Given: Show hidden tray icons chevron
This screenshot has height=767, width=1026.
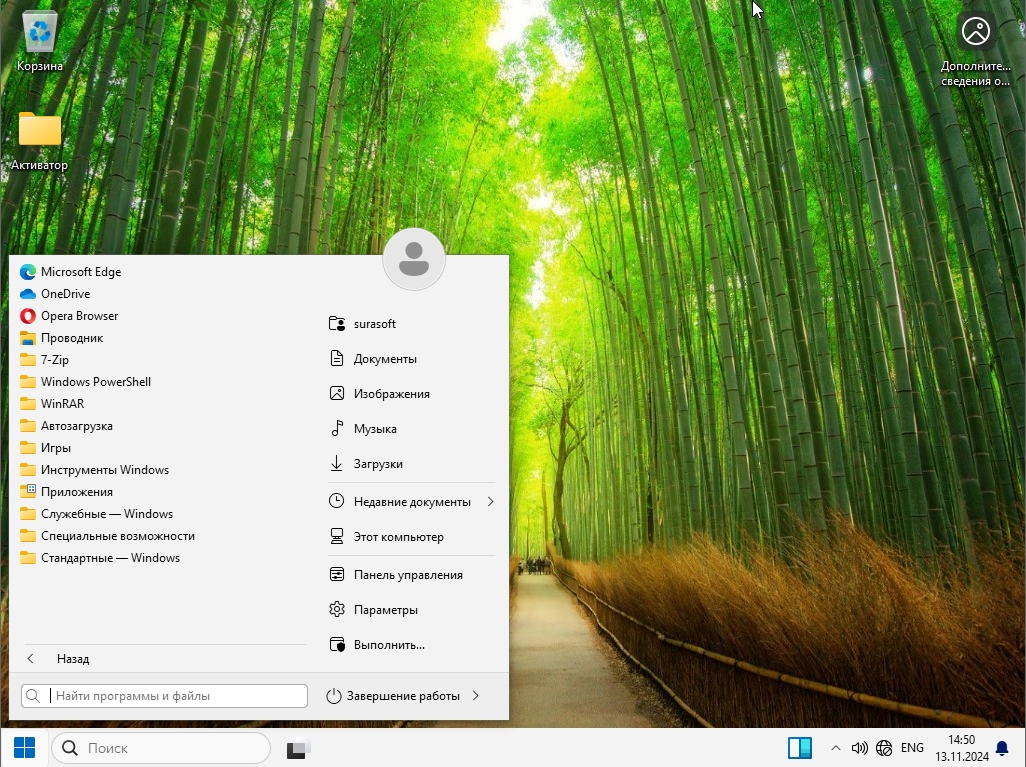Looking at the screenshot, I should tap(835, 748).
